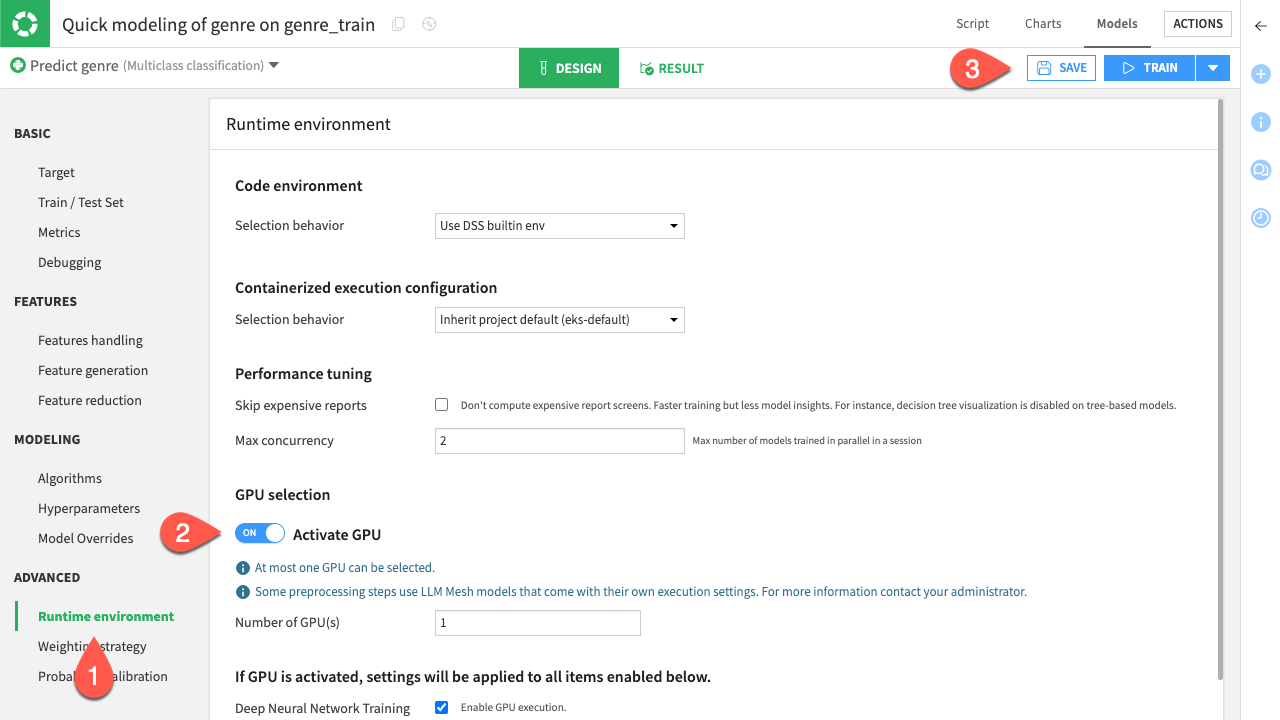This screenshot has width=1280, height=720.
Task: Start training with the TRAIN button
Action: (1148, 67)
